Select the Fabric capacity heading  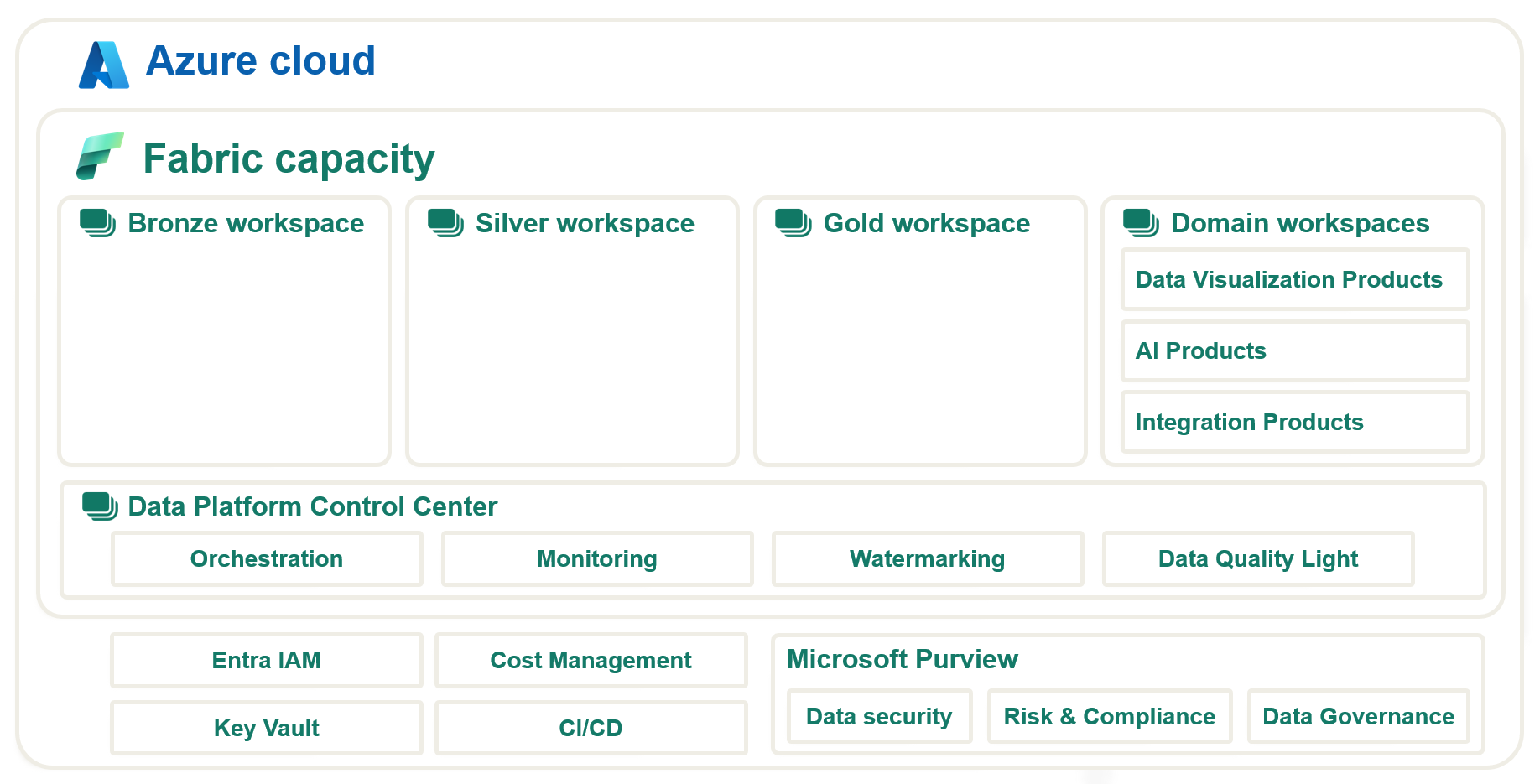tap(289, 159)
